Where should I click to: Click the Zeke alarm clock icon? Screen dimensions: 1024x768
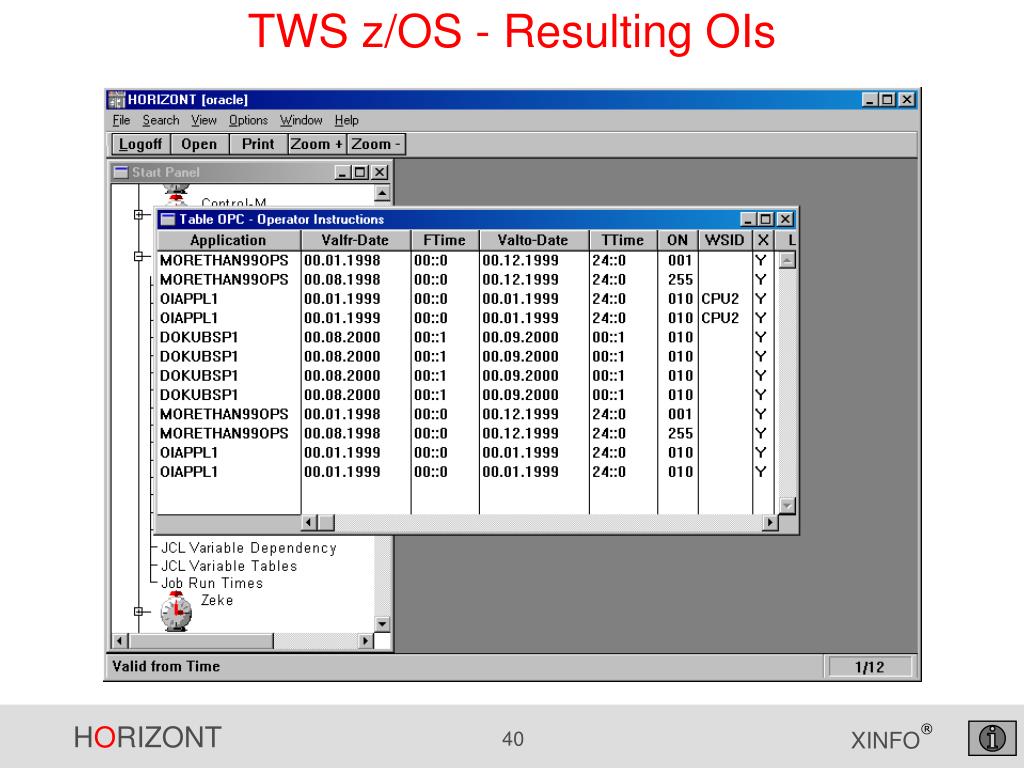click(176, 611)
